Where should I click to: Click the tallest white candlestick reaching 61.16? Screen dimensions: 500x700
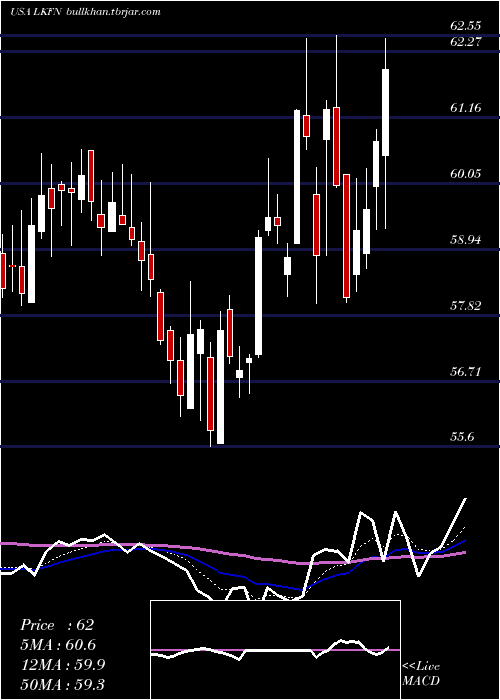[x=297, y=177]
